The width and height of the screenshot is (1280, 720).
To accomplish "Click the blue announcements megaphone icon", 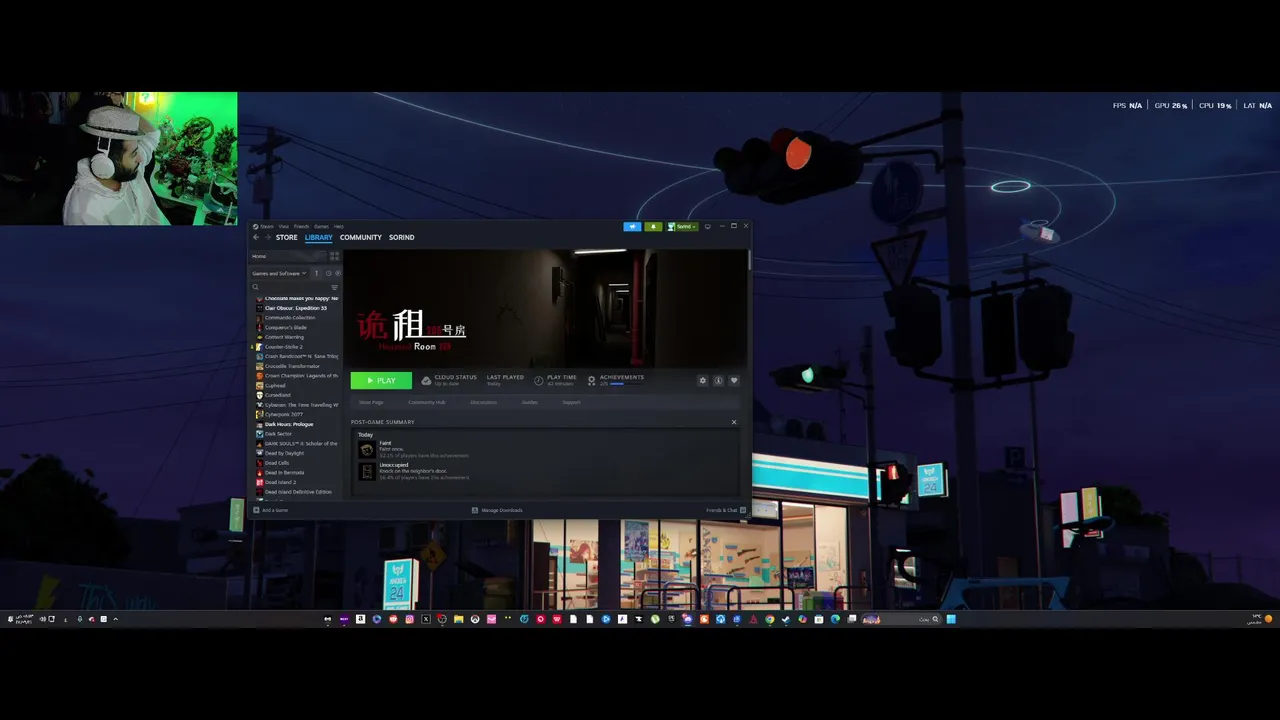I will [x=632, y=226].
